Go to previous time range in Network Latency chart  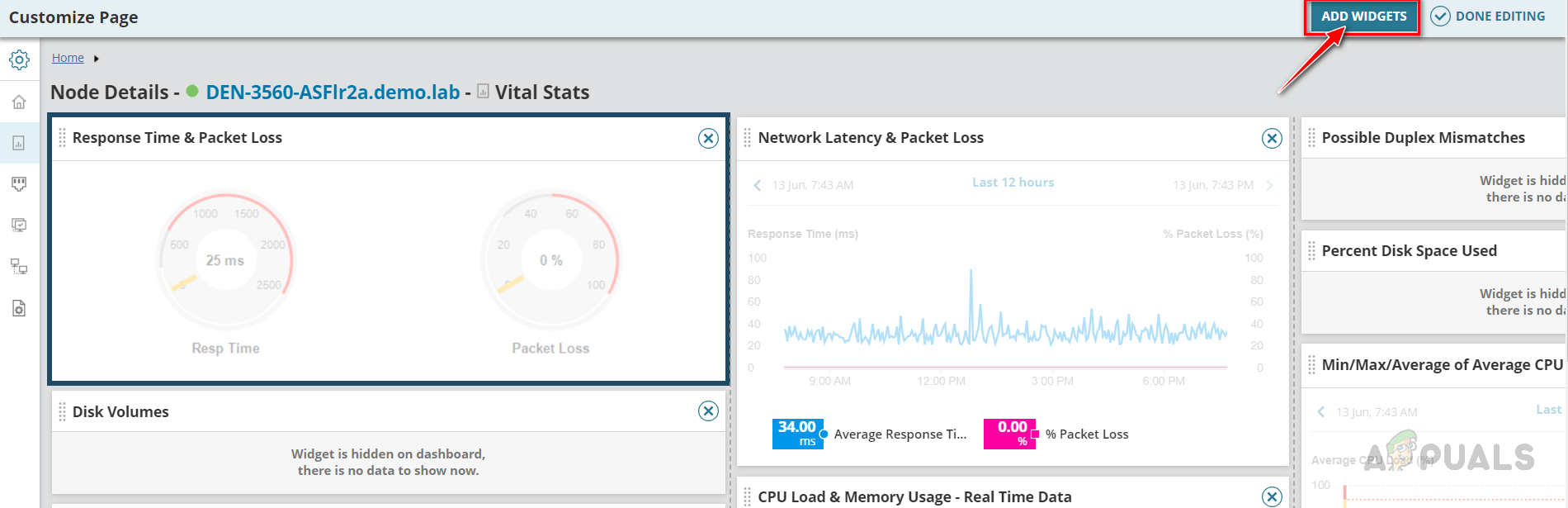757,185
